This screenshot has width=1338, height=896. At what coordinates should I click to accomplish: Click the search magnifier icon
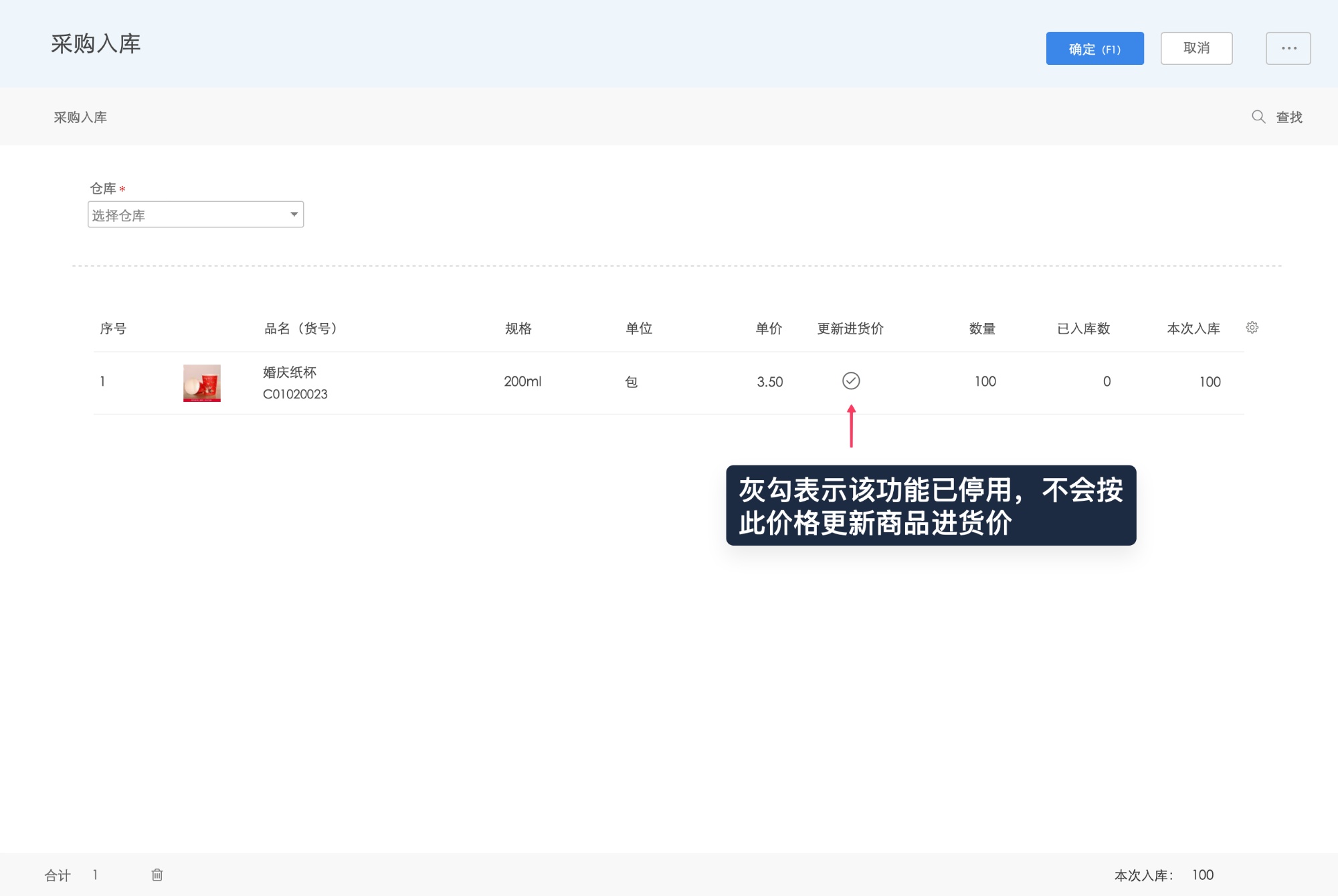click(1258, 117)
